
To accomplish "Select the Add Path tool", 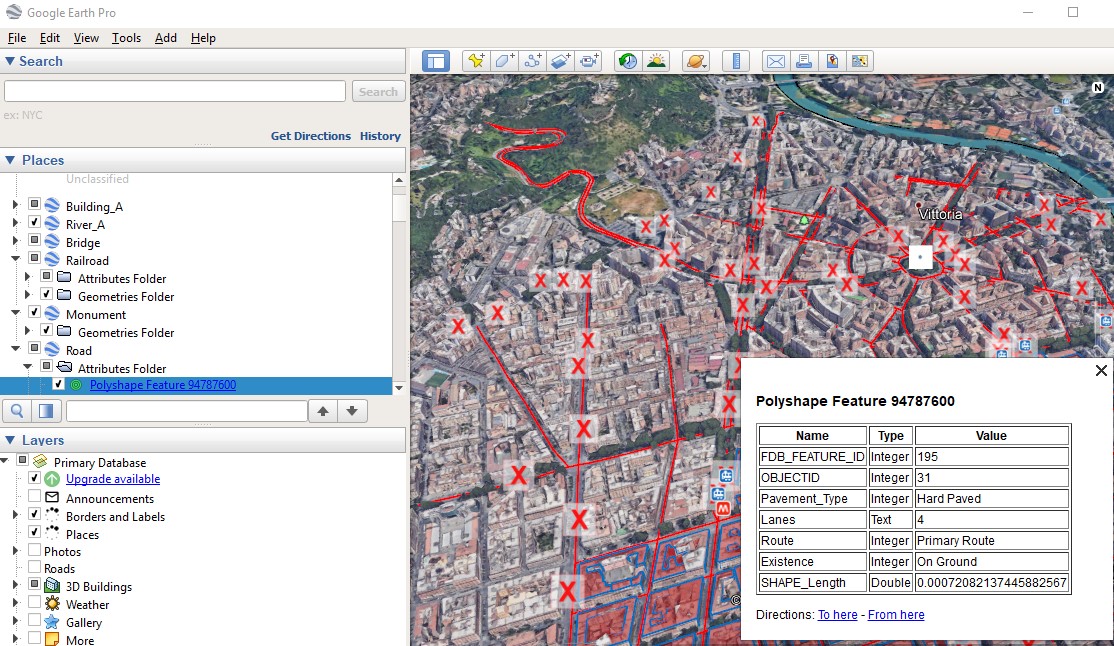I will pyautogui.click(x=532, y=61).
